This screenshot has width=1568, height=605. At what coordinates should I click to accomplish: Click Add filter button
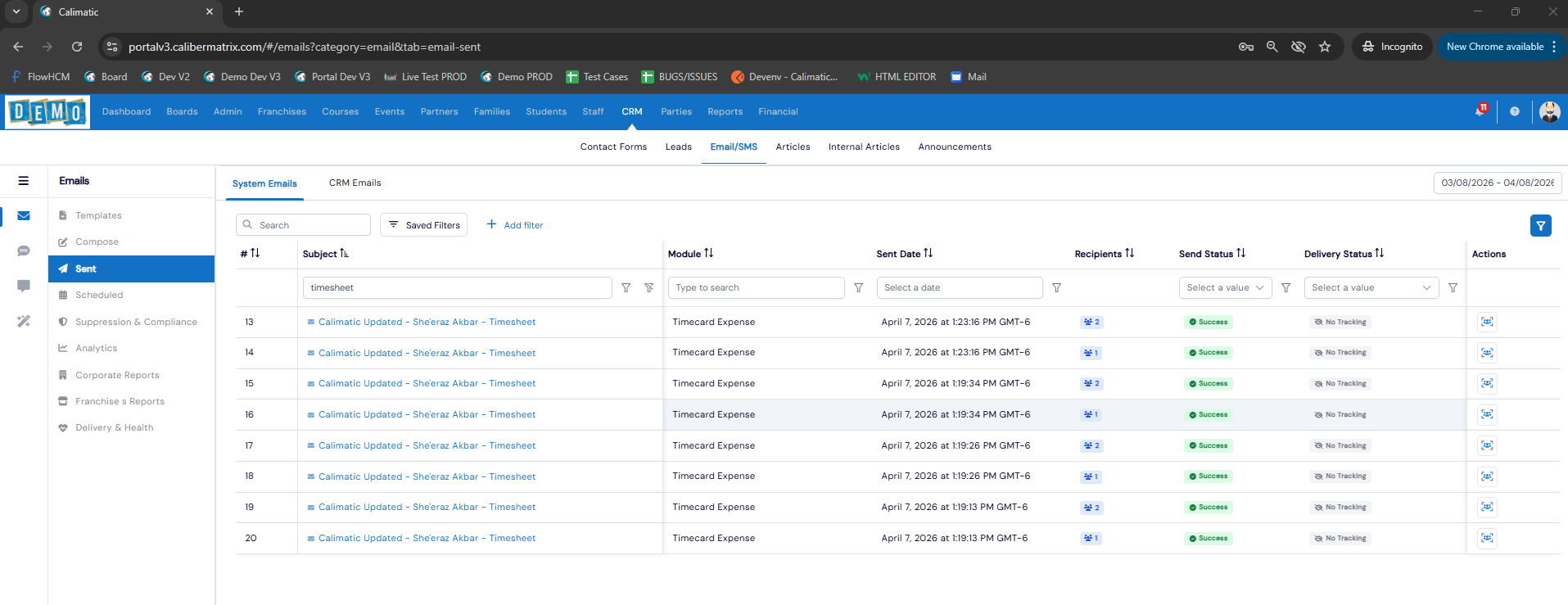[515, 225]
